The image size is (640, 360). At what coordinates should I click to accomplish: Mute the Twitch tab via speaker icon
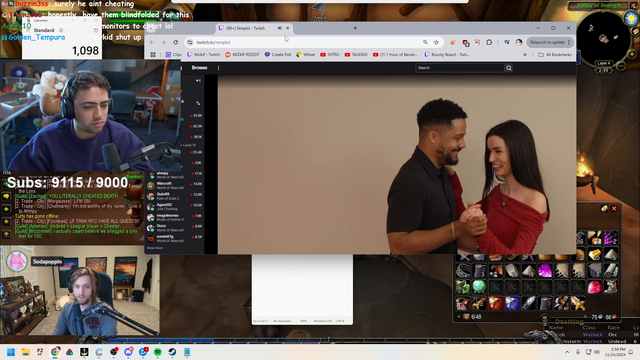click(280, 28)
